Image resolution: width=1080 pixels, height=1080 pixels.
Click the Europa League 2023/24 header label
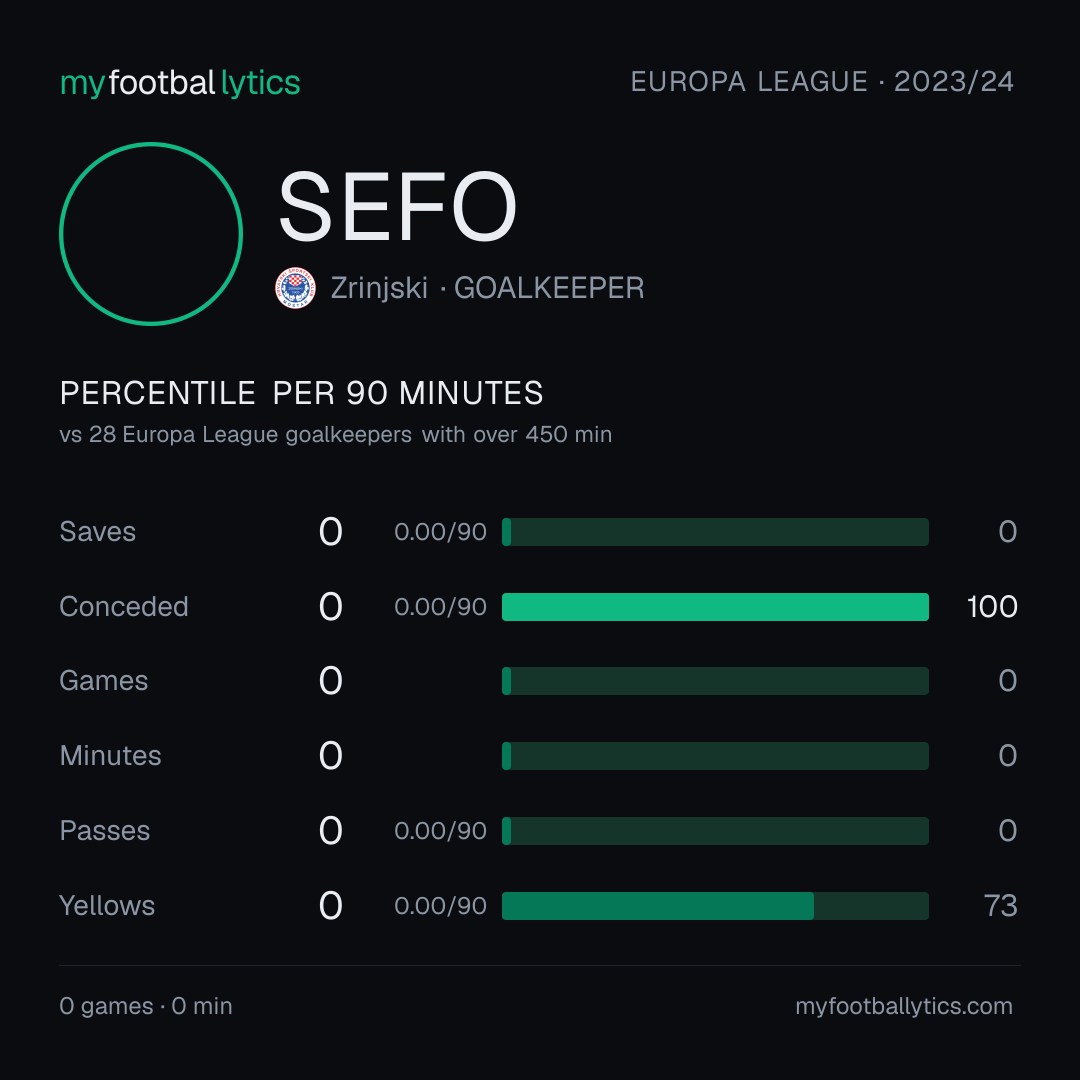coord(822,82)
